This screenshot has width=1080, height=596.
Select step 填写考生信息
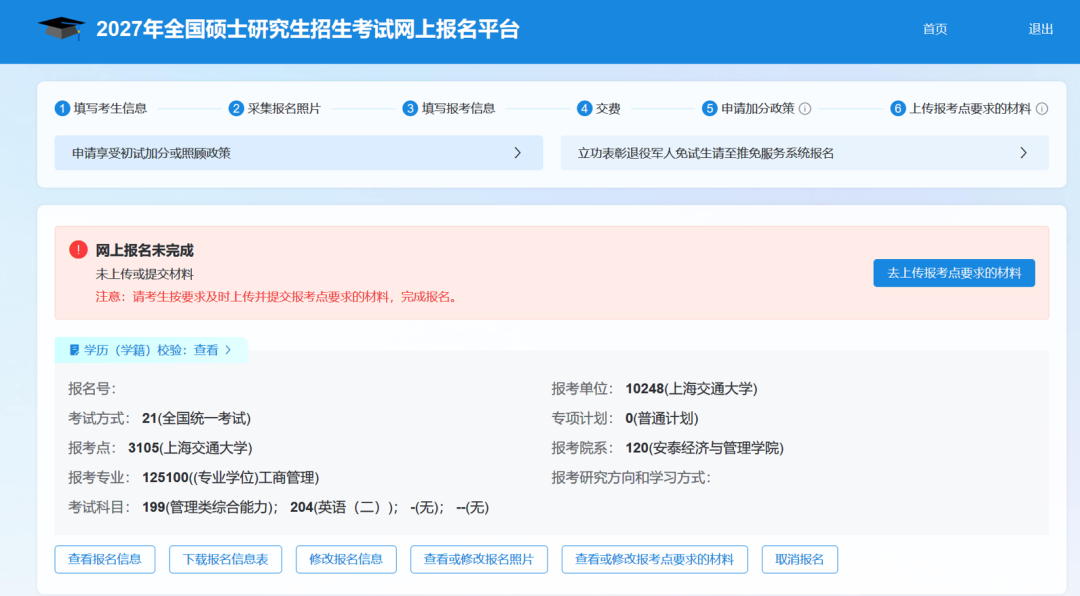pos(110,108)
